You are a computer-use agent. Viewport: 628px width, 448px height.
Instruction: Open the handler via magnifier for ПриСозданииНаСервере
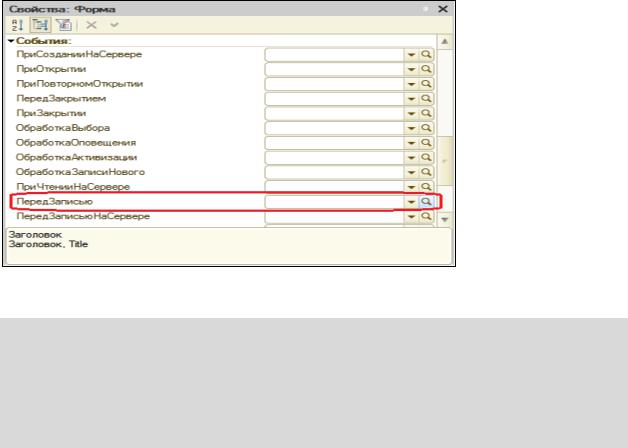point(426,55)
